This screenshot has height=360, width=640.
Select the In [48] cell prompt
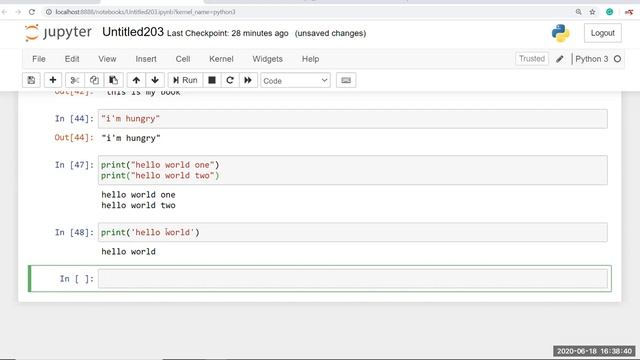point(74,232)
